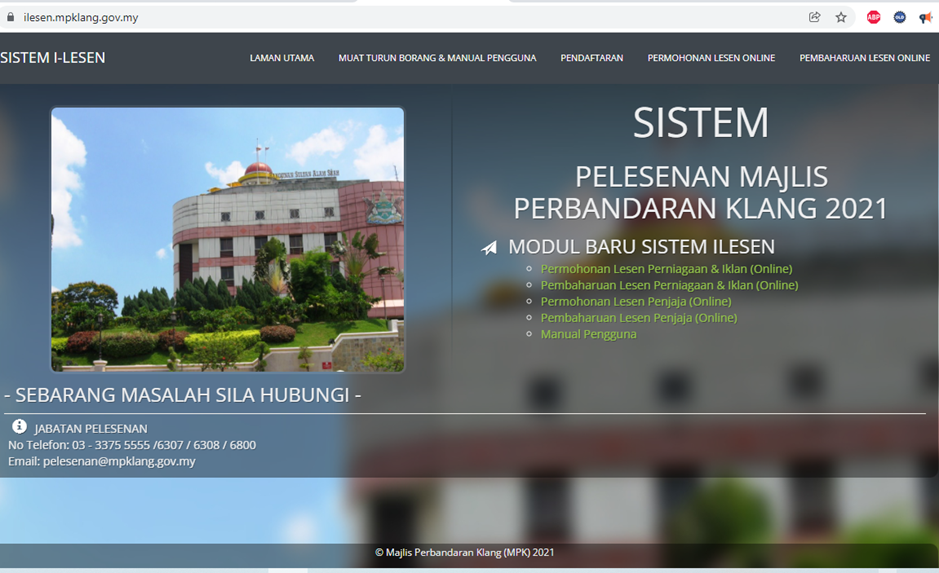Open the share page icon in address bar
This screenshot has height=573, width=939.
point(814,17)
